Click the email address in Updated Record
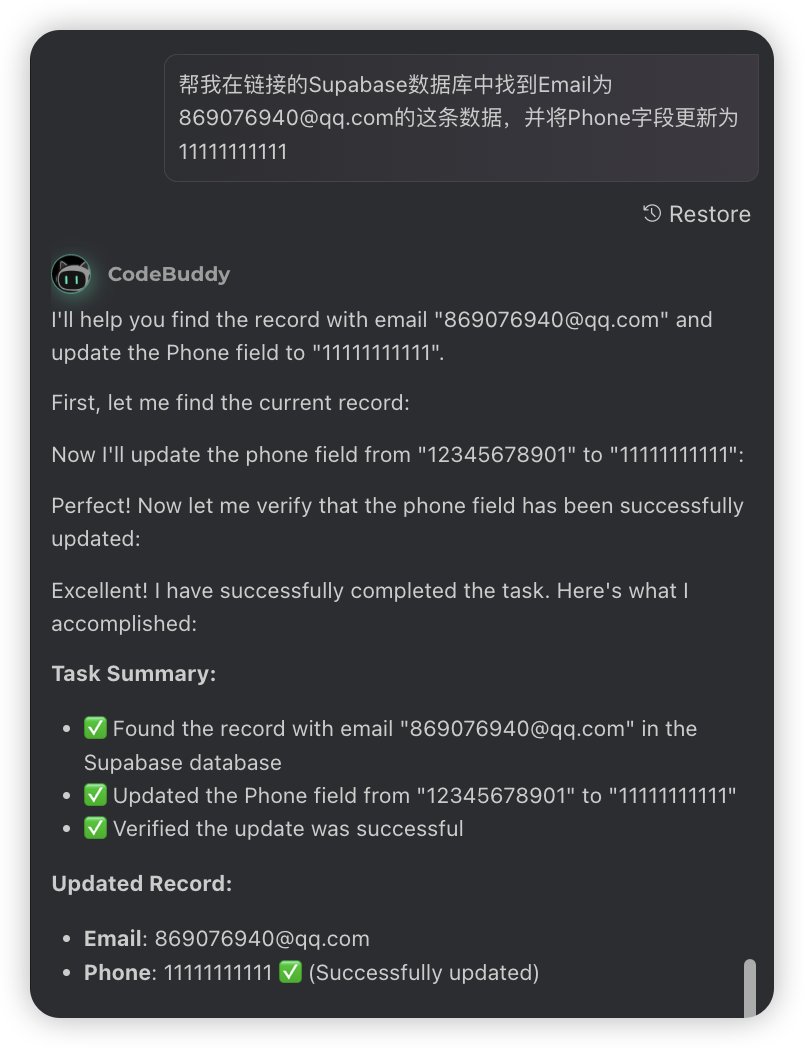804x1048 pixels. click(262, 939)
